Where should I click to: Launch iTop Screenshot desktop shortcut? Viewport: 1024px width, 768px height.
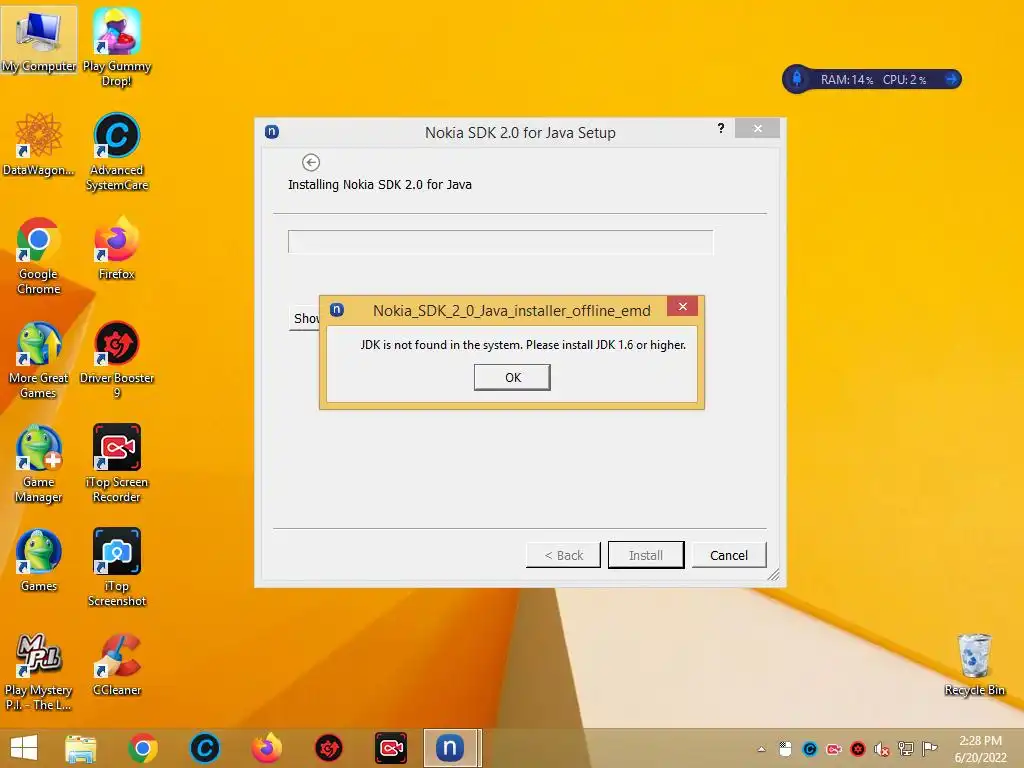coord(117,568)
